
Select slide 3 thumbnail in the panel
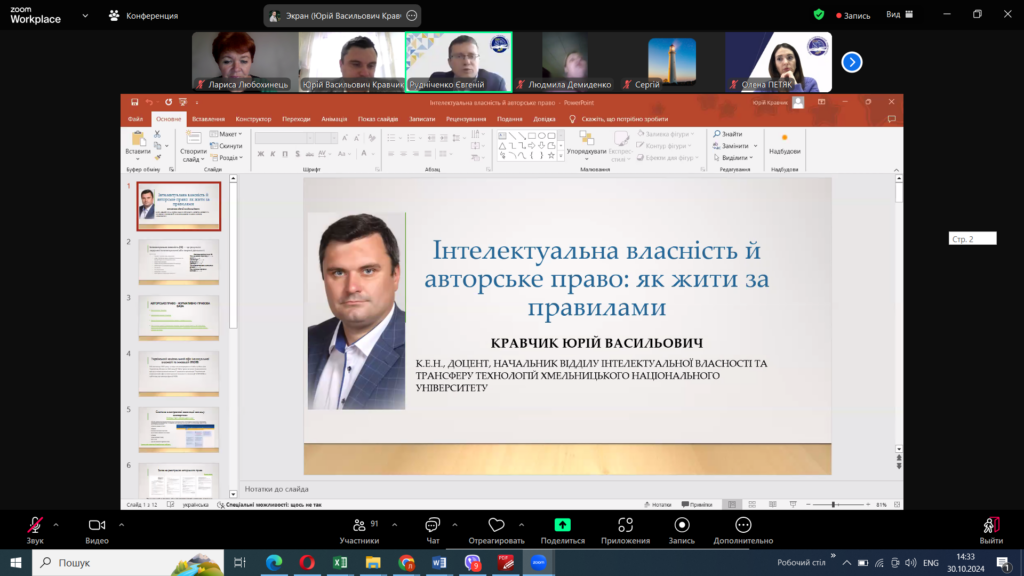179,318
